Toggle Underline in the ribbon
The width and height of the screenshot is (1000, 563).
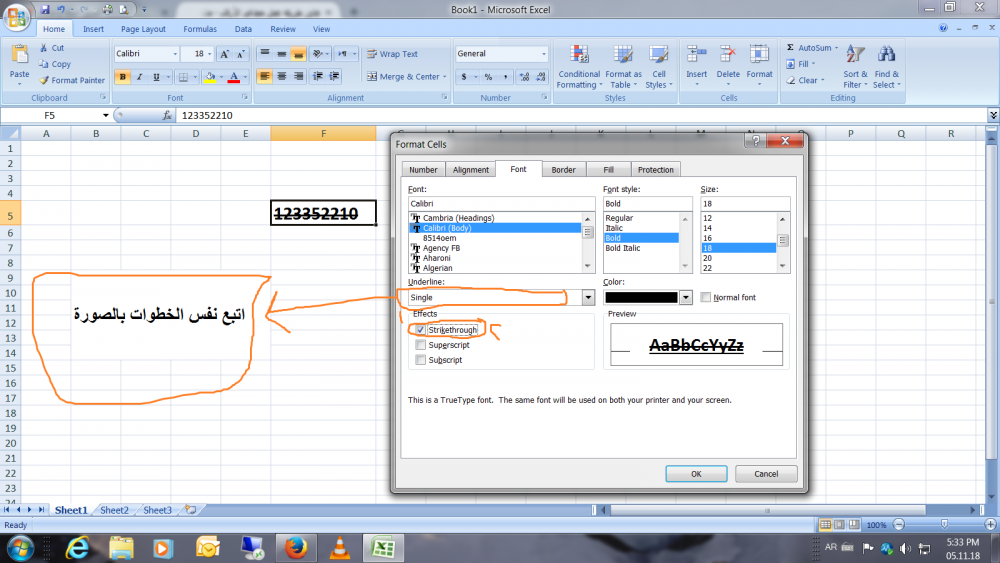point(156,77)
